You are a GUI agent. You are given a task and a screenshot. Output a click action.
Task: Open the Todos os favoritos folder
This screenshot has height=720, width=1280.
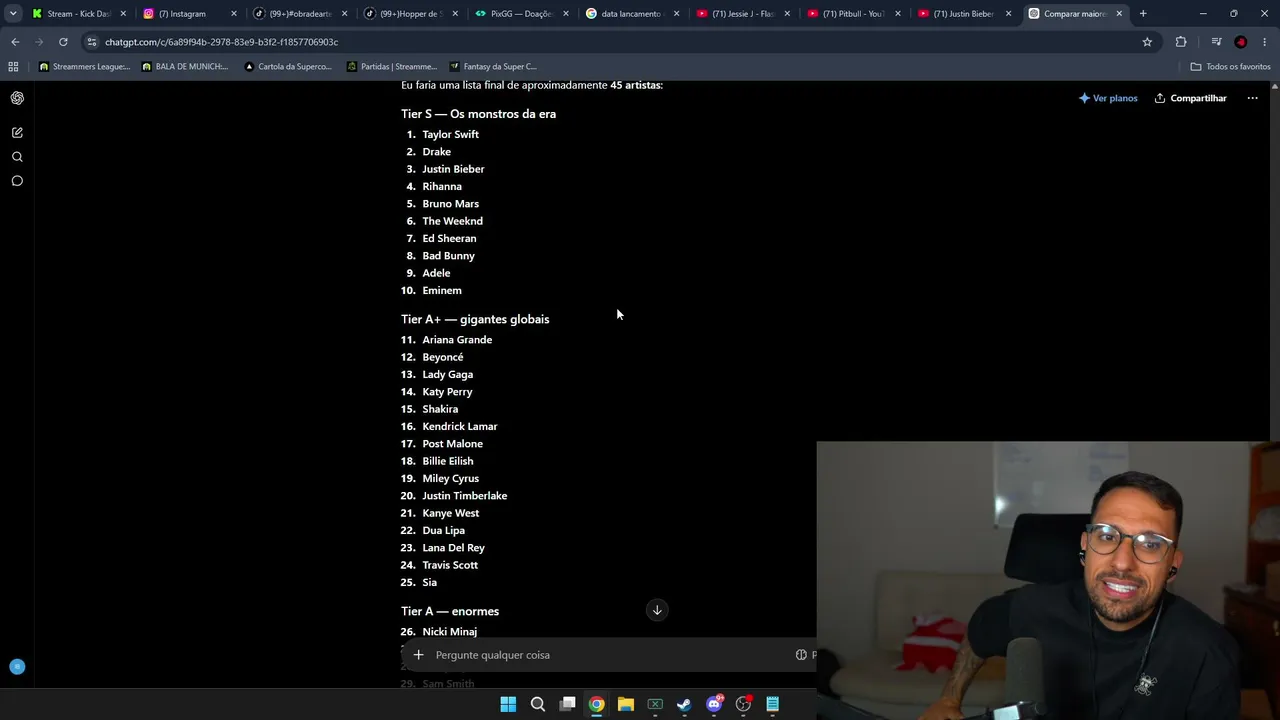coord(1230,67)
